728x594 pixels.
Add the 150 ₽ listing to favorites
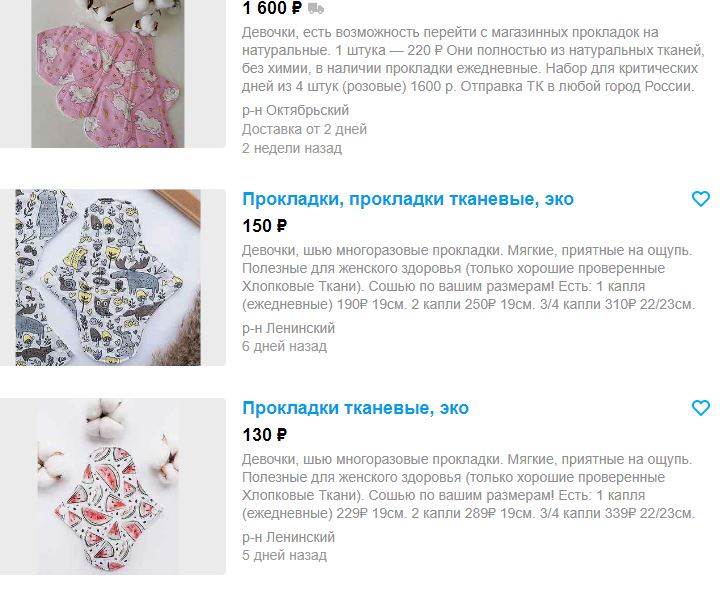click(x=701, y=199)
